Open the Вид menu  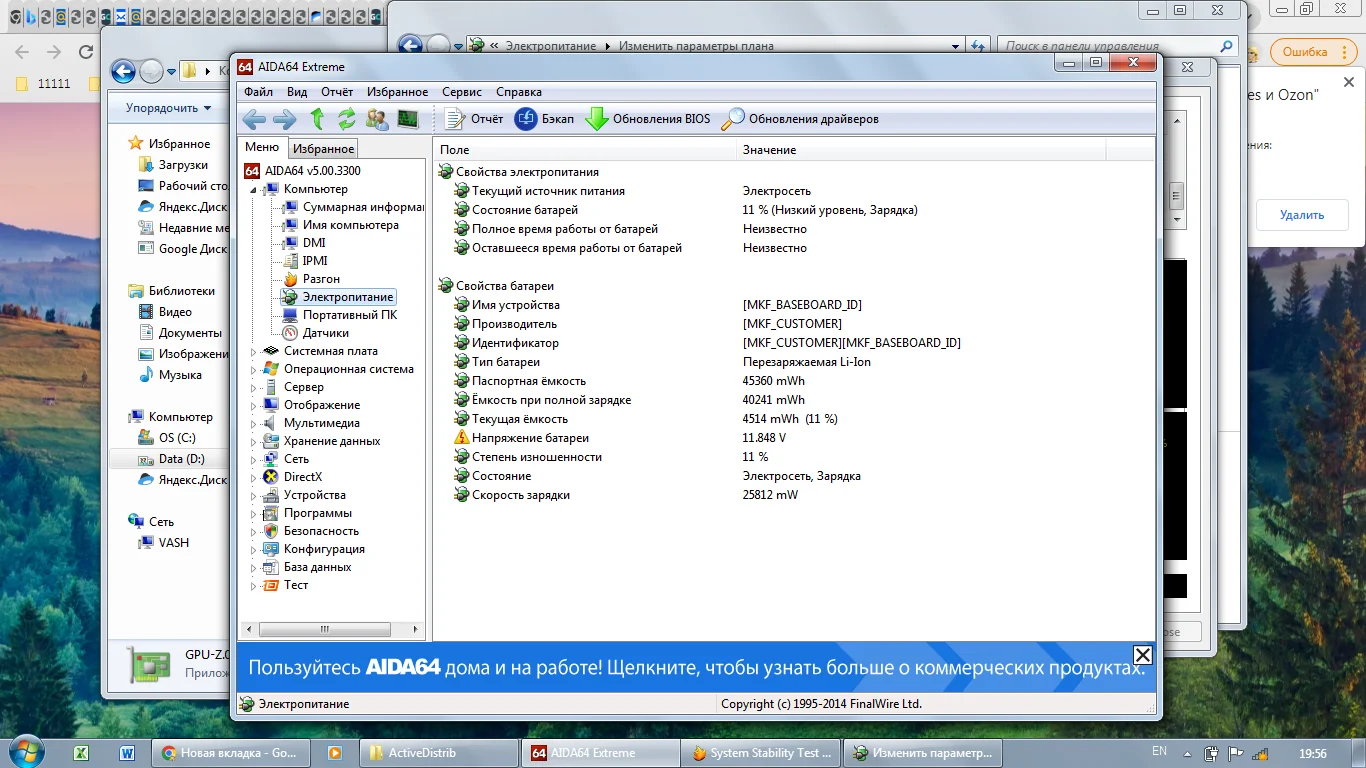pyautogui.click(x=297, y=92)
